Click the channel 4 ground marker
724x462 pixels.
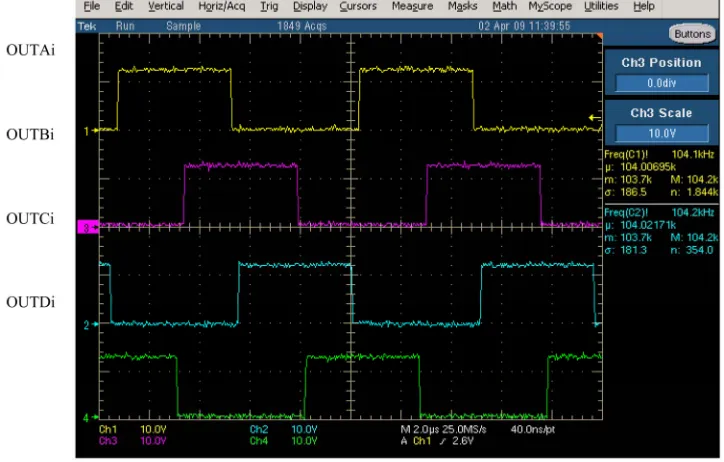(91, 418)
